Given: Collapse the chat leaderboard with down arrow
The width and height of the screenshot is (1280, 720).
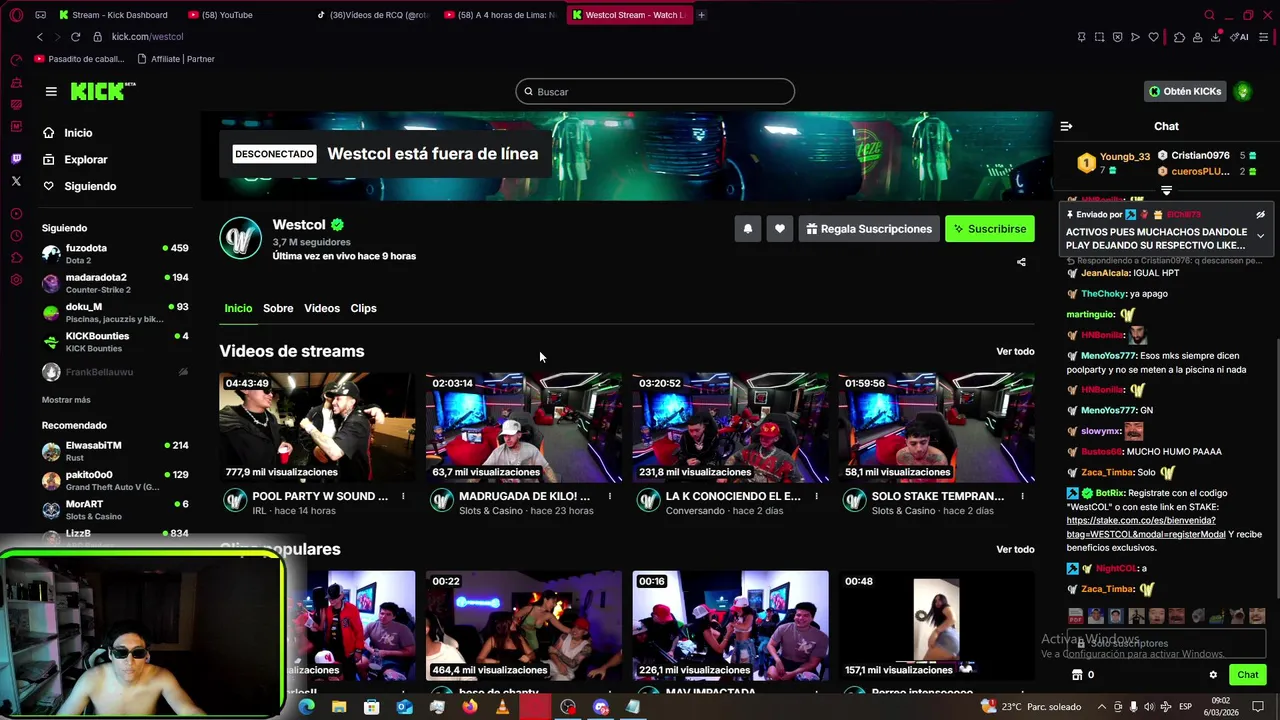Looking at the screenshot, I should click(x=1166, y=190).
